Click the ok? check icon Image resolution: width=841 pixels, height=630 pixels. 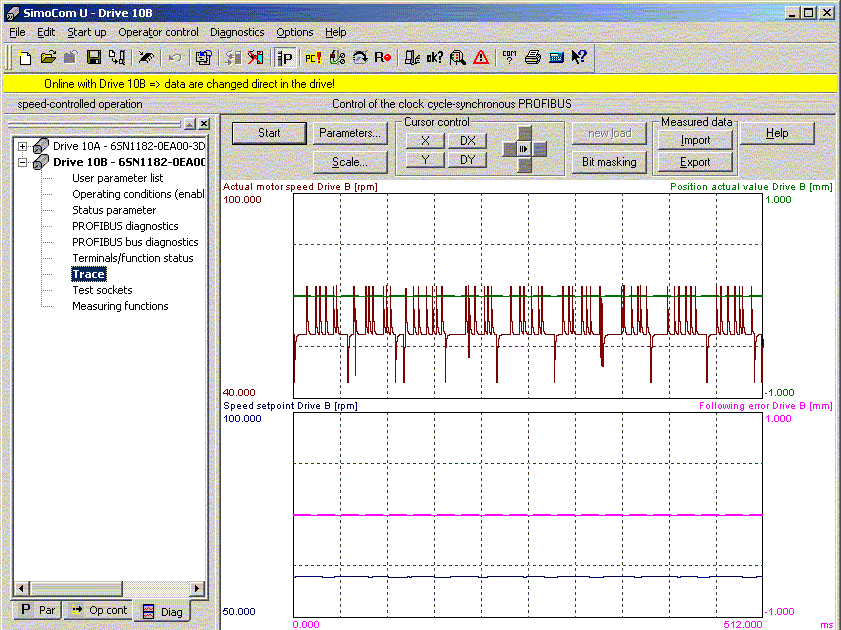434,57
